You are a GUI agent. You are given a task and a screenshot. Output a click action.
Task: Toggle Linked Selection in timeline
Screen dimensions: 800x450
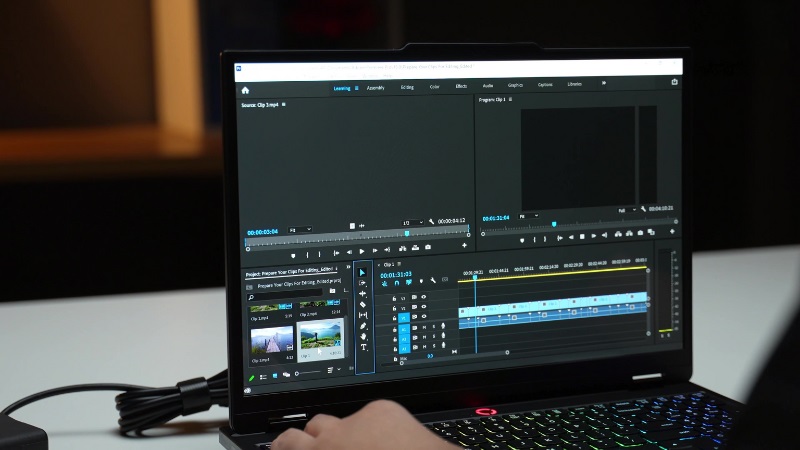pyautogui.click(x=409, y=282)
